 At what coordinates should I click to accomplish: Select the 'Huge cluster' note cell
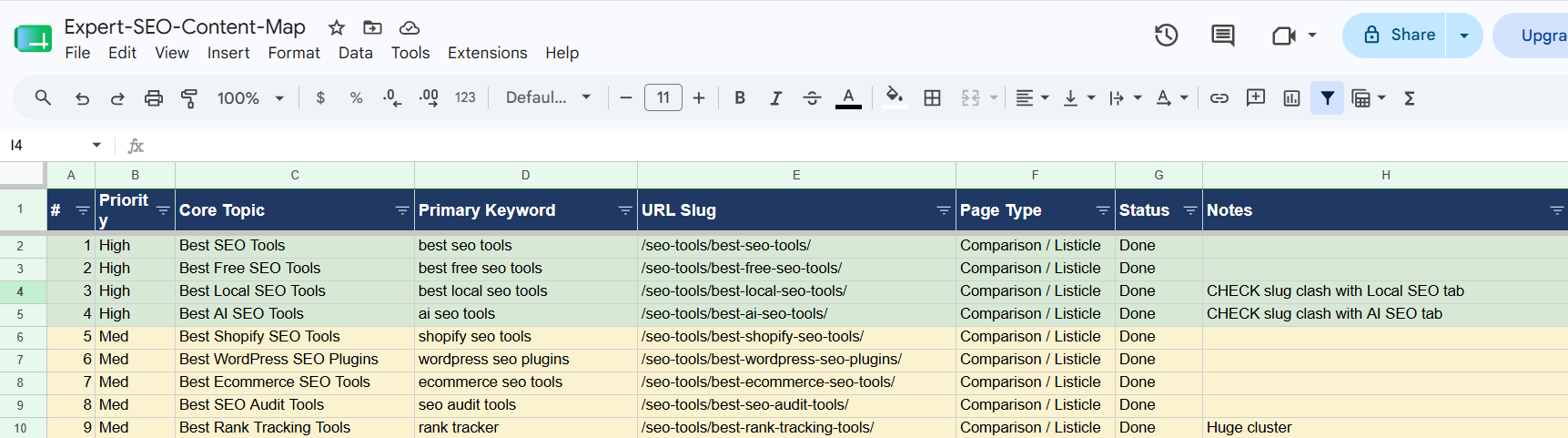[1385, 428]
